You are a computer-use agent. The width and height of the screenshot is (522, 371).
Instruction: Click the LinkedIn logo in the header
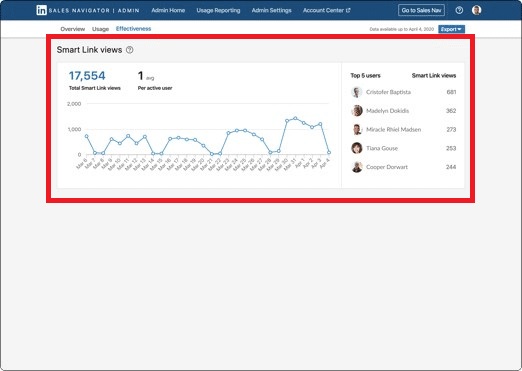point(41,10)
